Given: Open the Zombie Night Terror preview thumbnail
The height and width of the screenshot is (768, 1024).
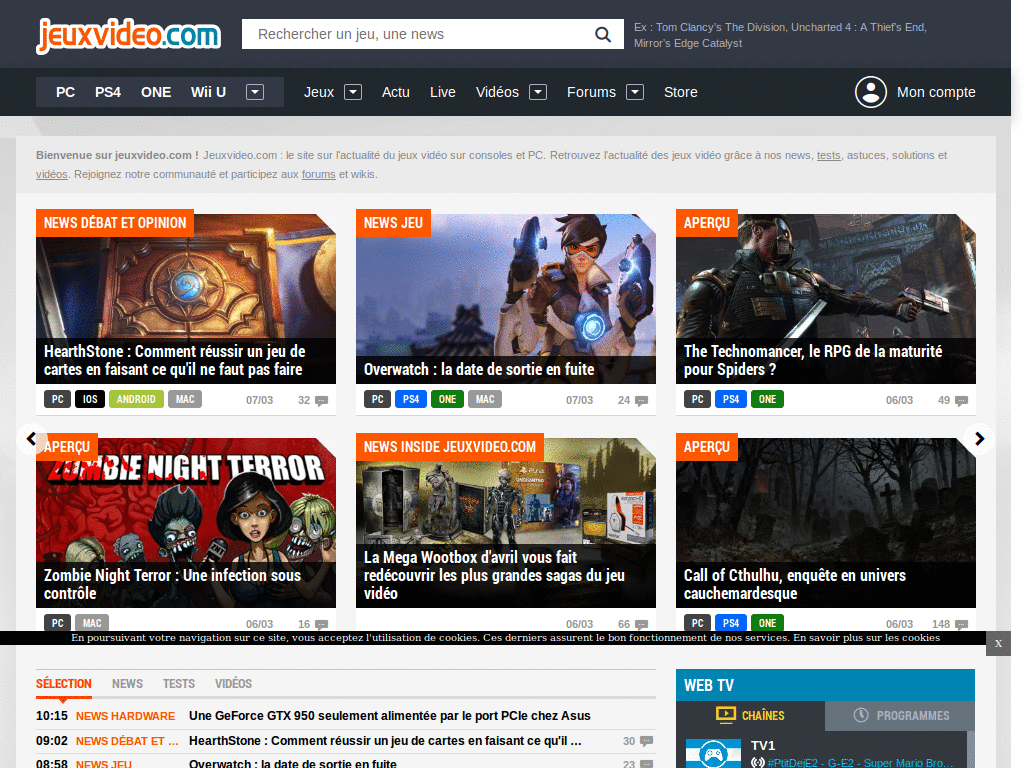Looking at the screenshot, I should [186, 522].
